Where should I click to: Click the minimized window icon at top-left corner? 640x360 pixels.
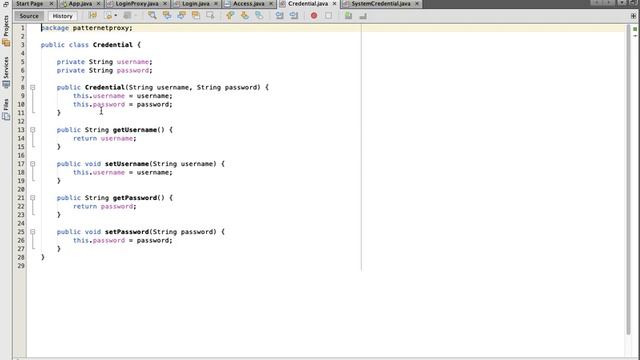click(6, 4)
